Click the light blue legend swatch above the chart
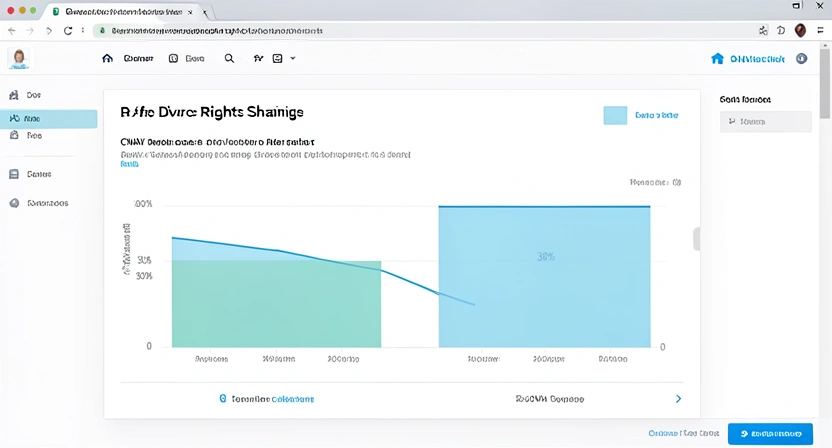 615,116
